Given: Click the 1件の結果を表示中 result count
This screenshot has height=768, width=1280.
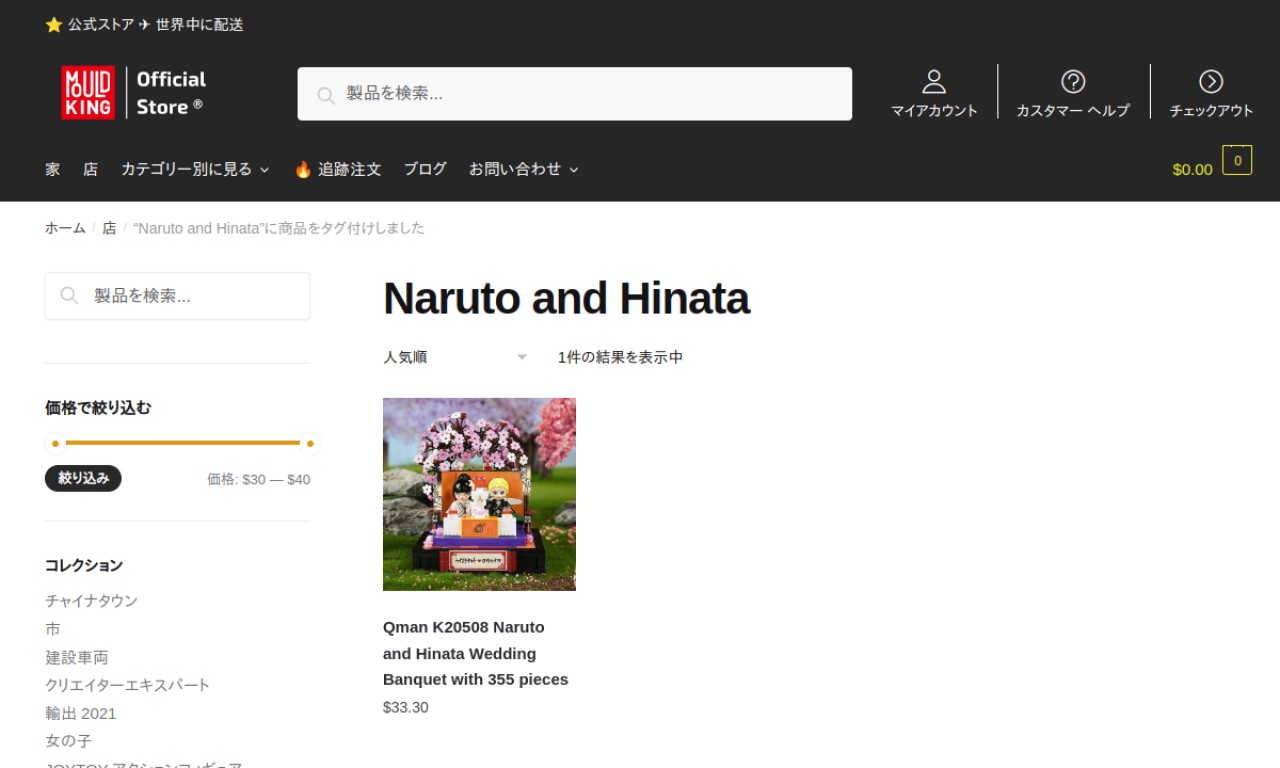Looking at the screenshot, I should coord(620,357).
